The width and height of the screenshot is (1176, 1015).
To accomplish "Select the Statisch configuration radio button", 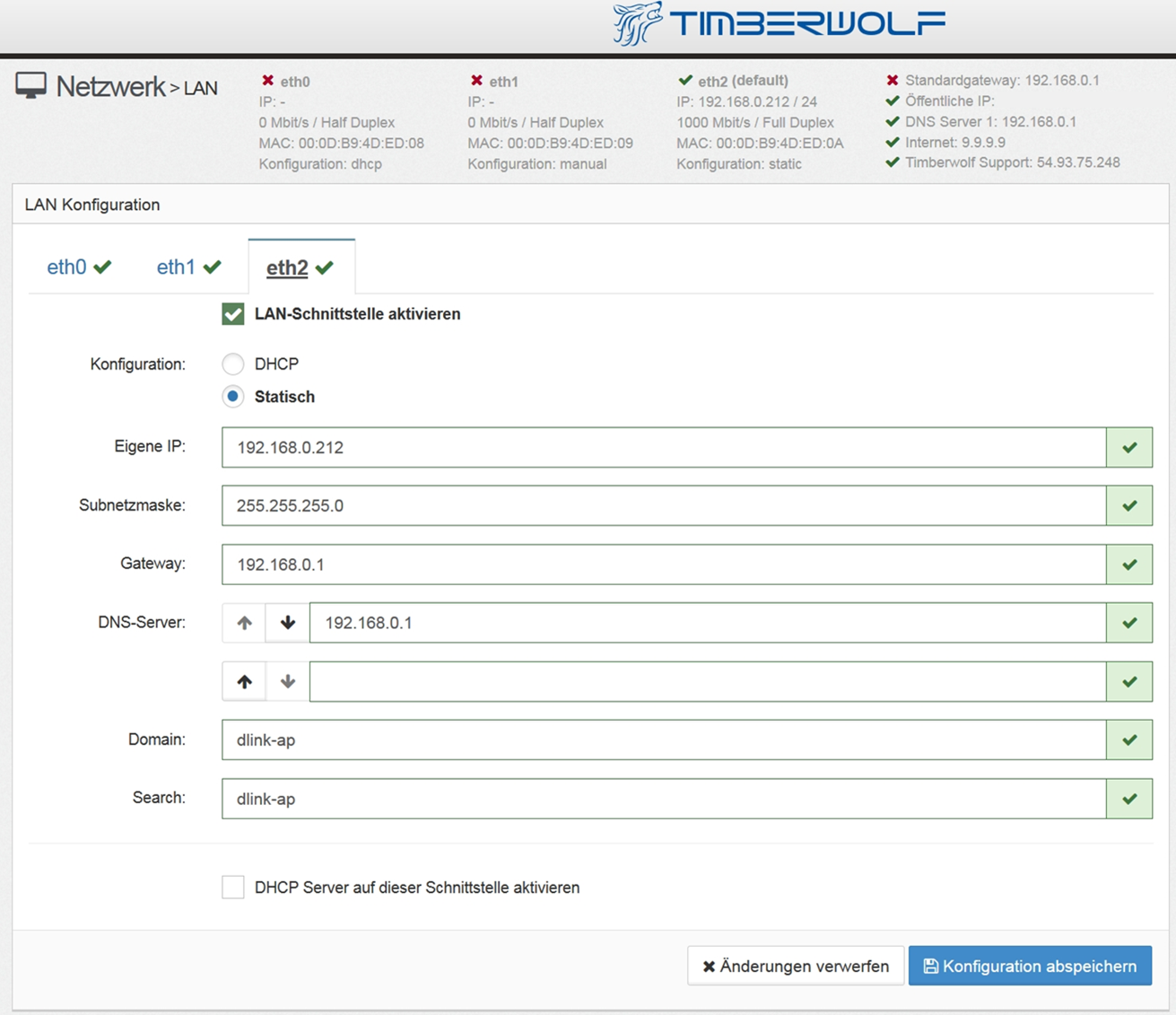I will [233, 396].
